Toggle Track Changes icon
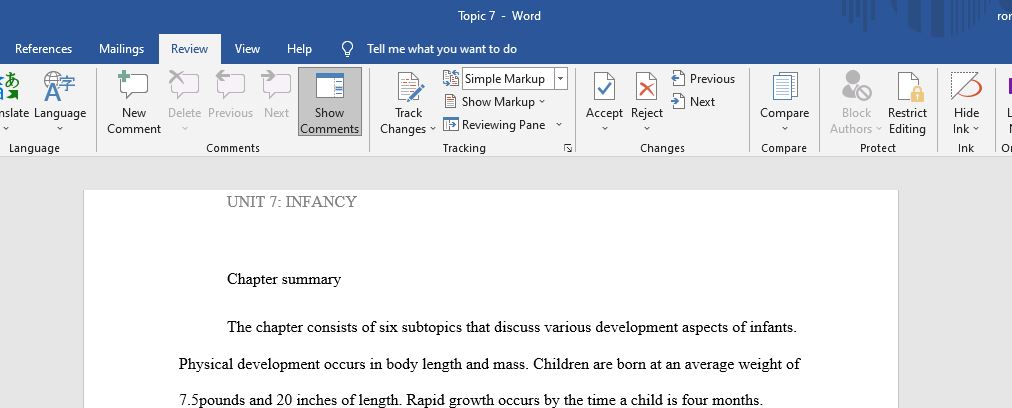Screen dimensions: 1012x408 409,87
